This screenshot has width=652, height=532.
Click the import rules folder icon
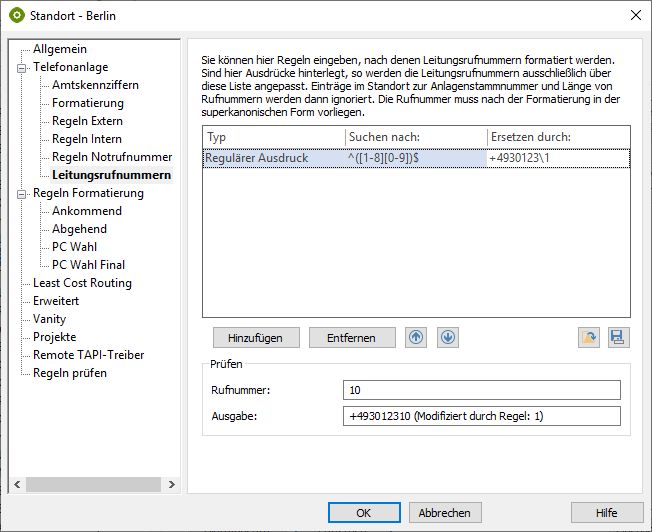click(x=589, y=338)
